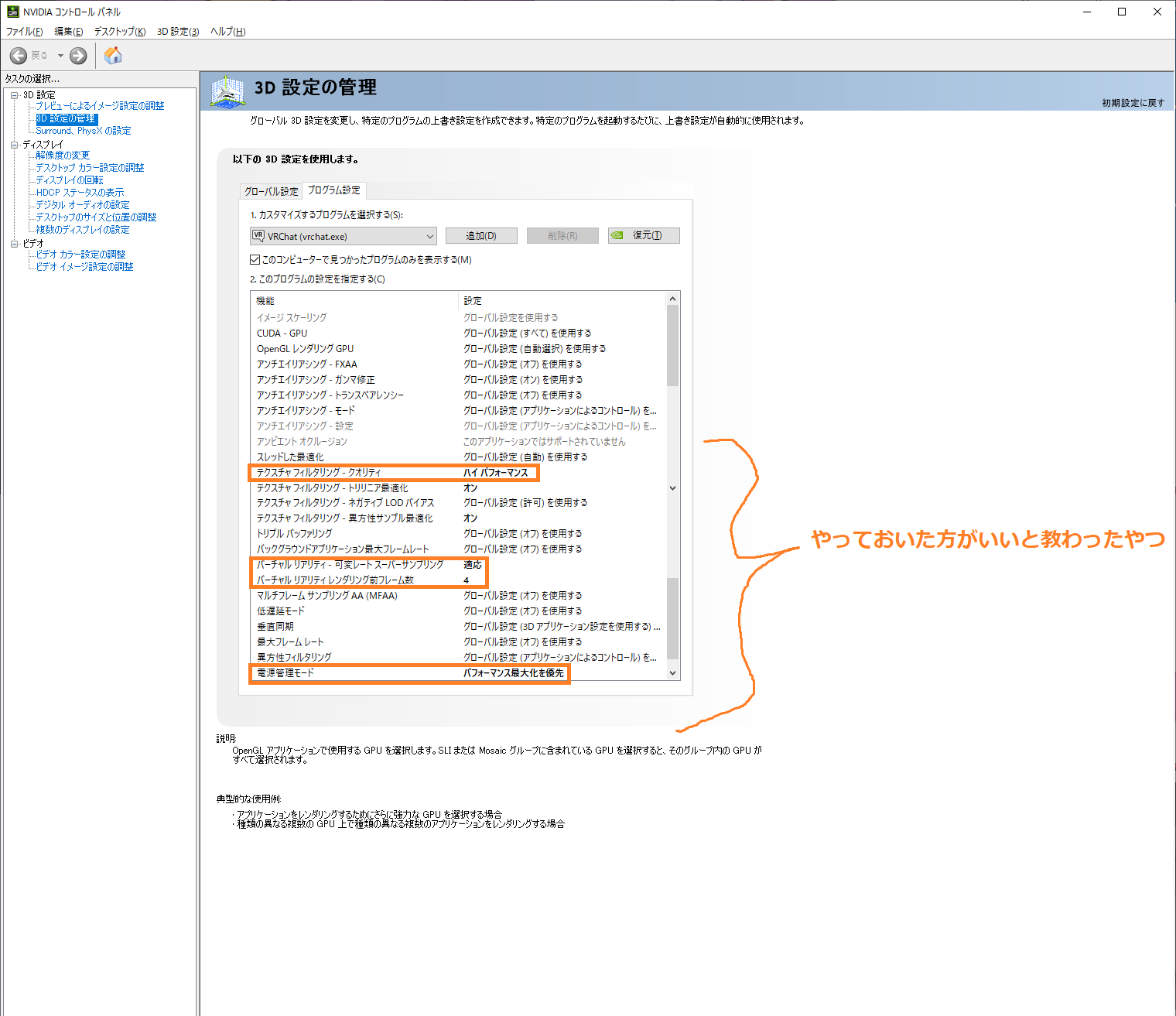Select プレビューによるイメージ設定の調整 in the tree
This screenshot has height=1016, width=1176.
(100, 106)
